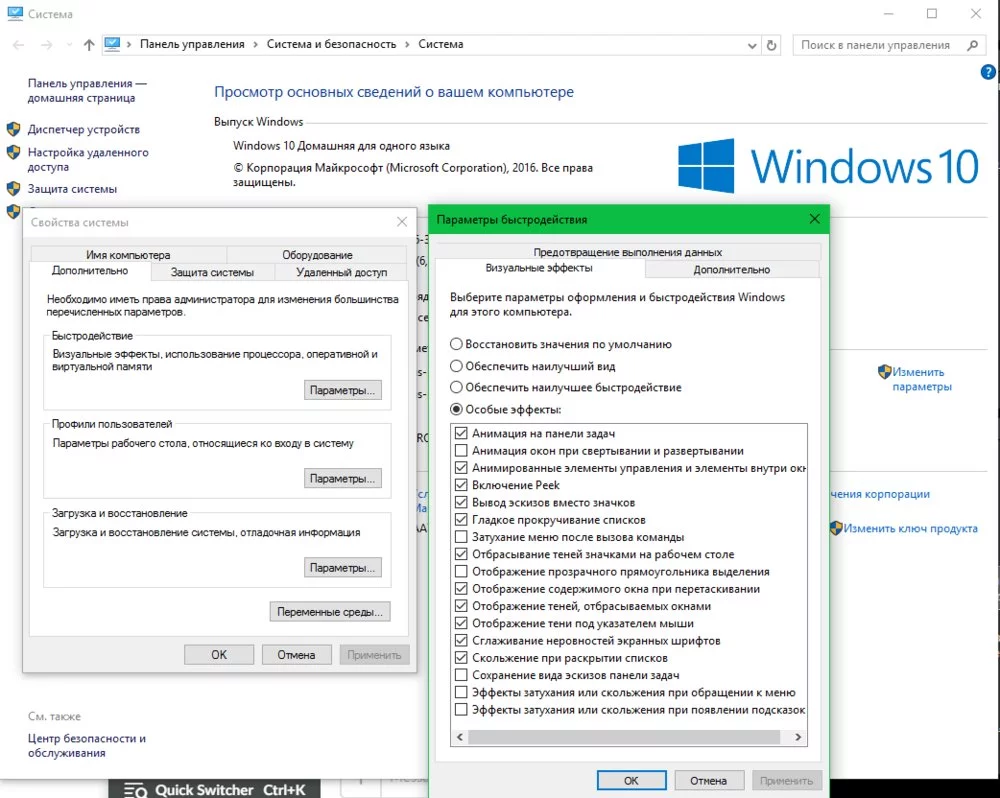Switch to Имя компьютера tab
1000x798 pixels.
128,255
